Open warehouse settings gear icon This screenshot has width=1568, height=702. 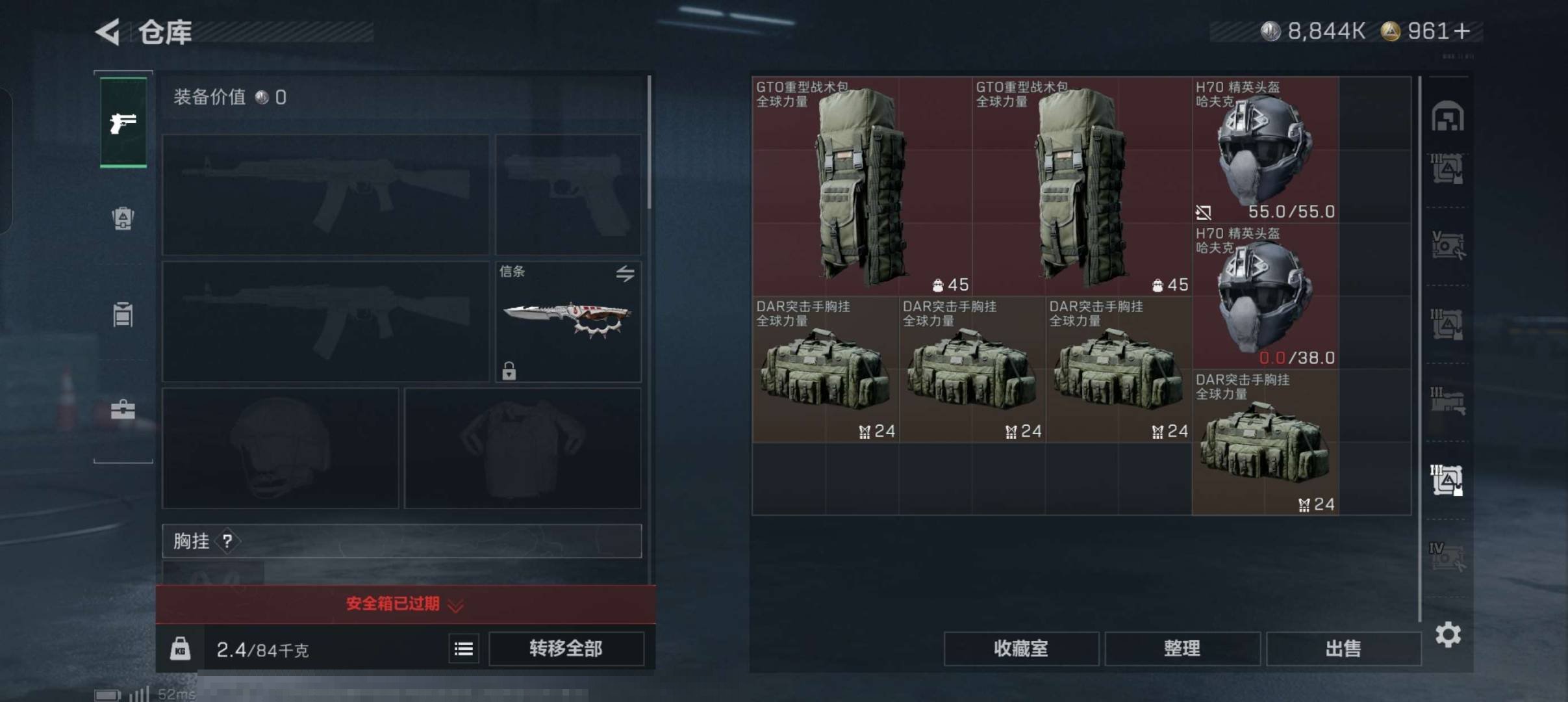point(1448,634)
